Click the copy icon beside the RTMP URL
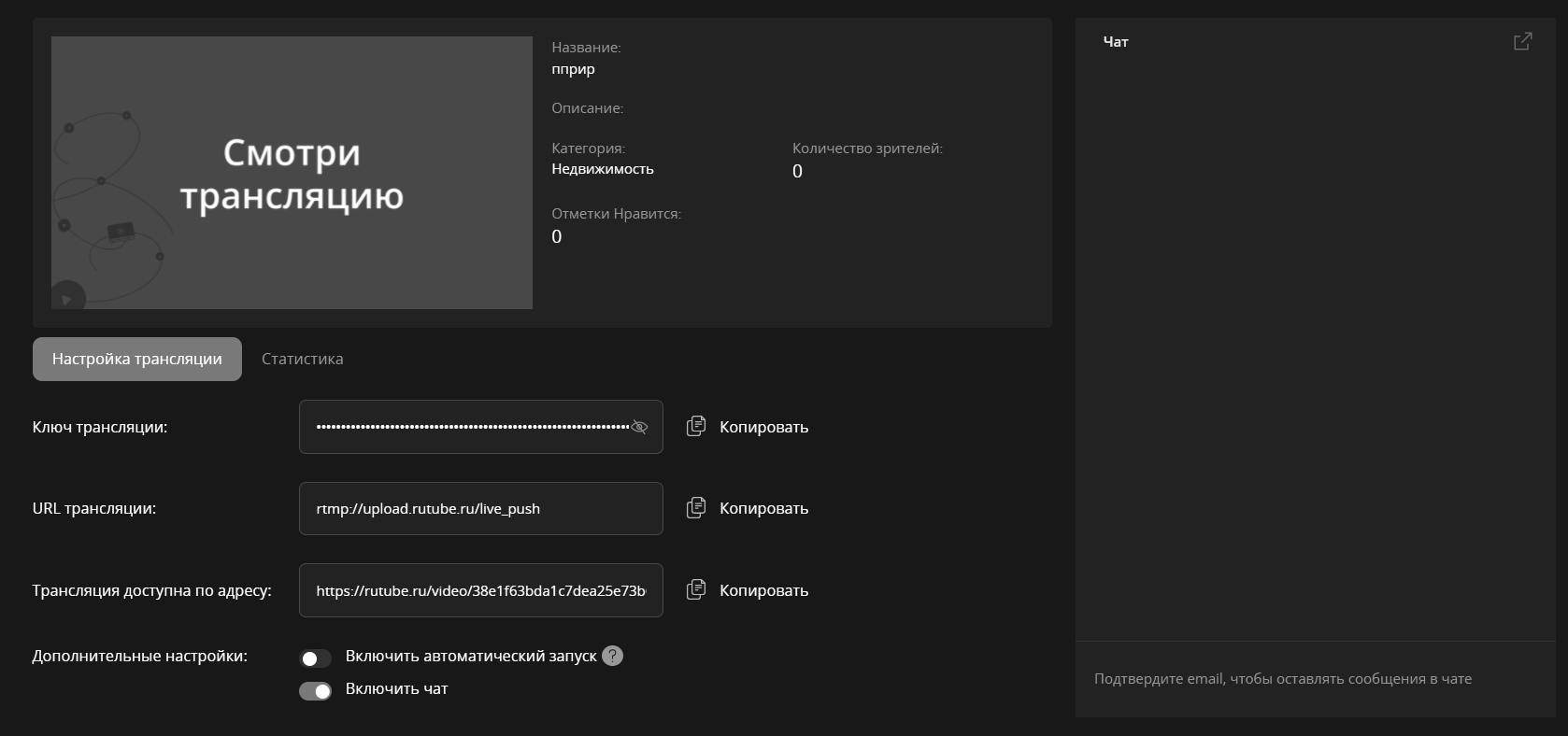 pyautogui.click(x=696, y=508)
